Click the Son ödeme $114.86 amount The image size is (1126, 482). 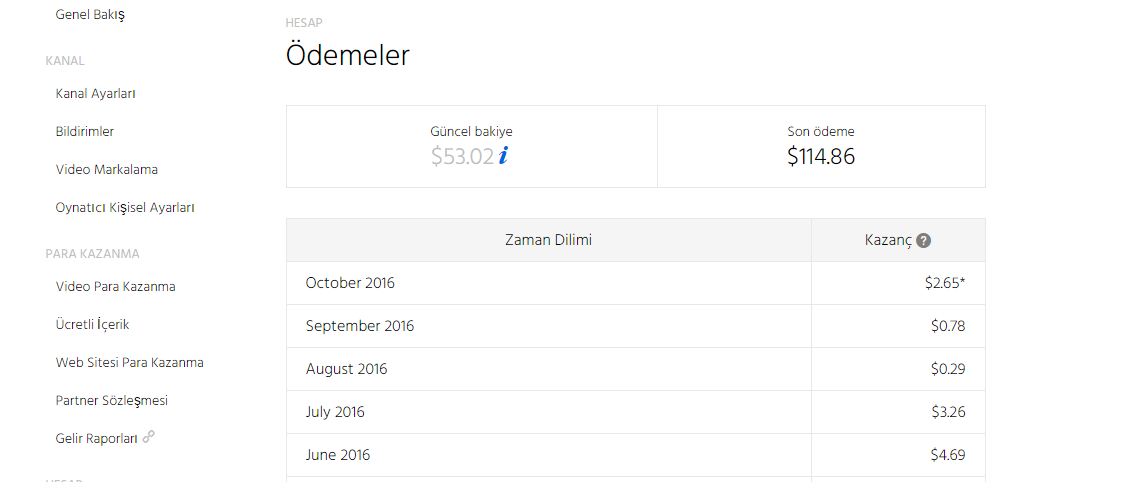[821, 157]
